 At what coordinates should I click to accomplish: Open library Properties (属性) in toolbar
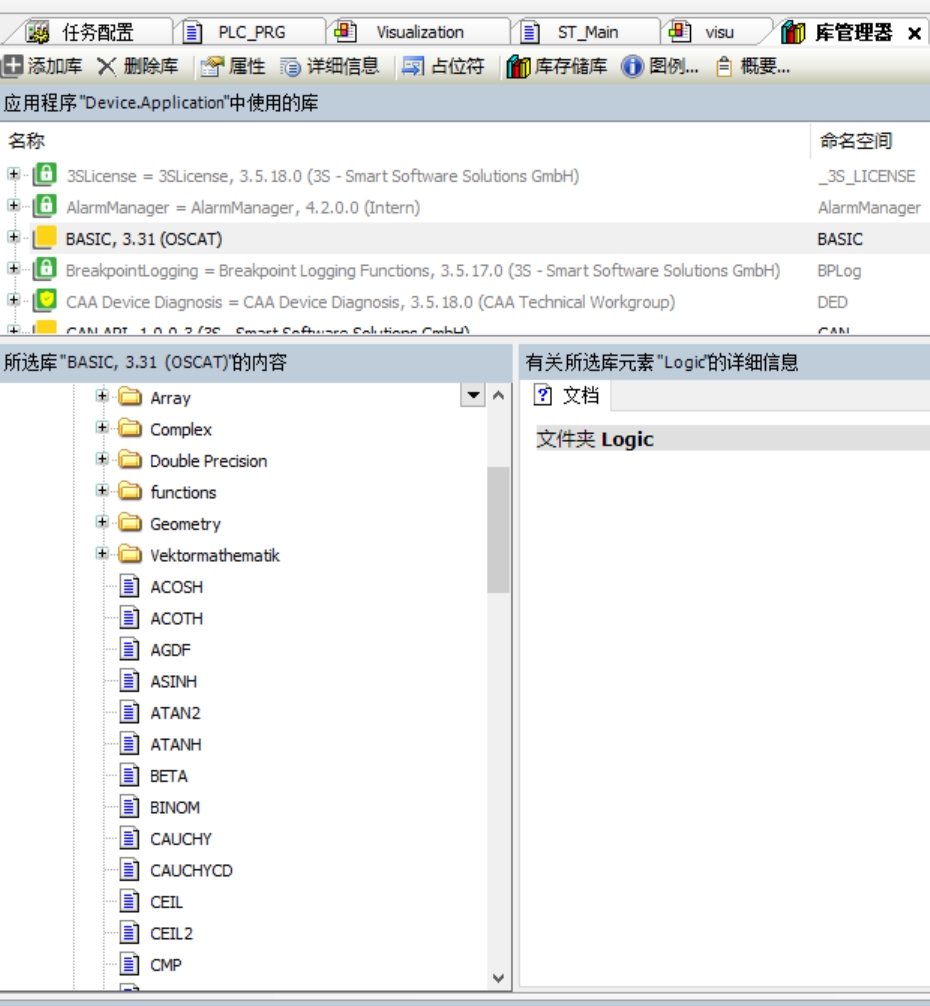211,67
